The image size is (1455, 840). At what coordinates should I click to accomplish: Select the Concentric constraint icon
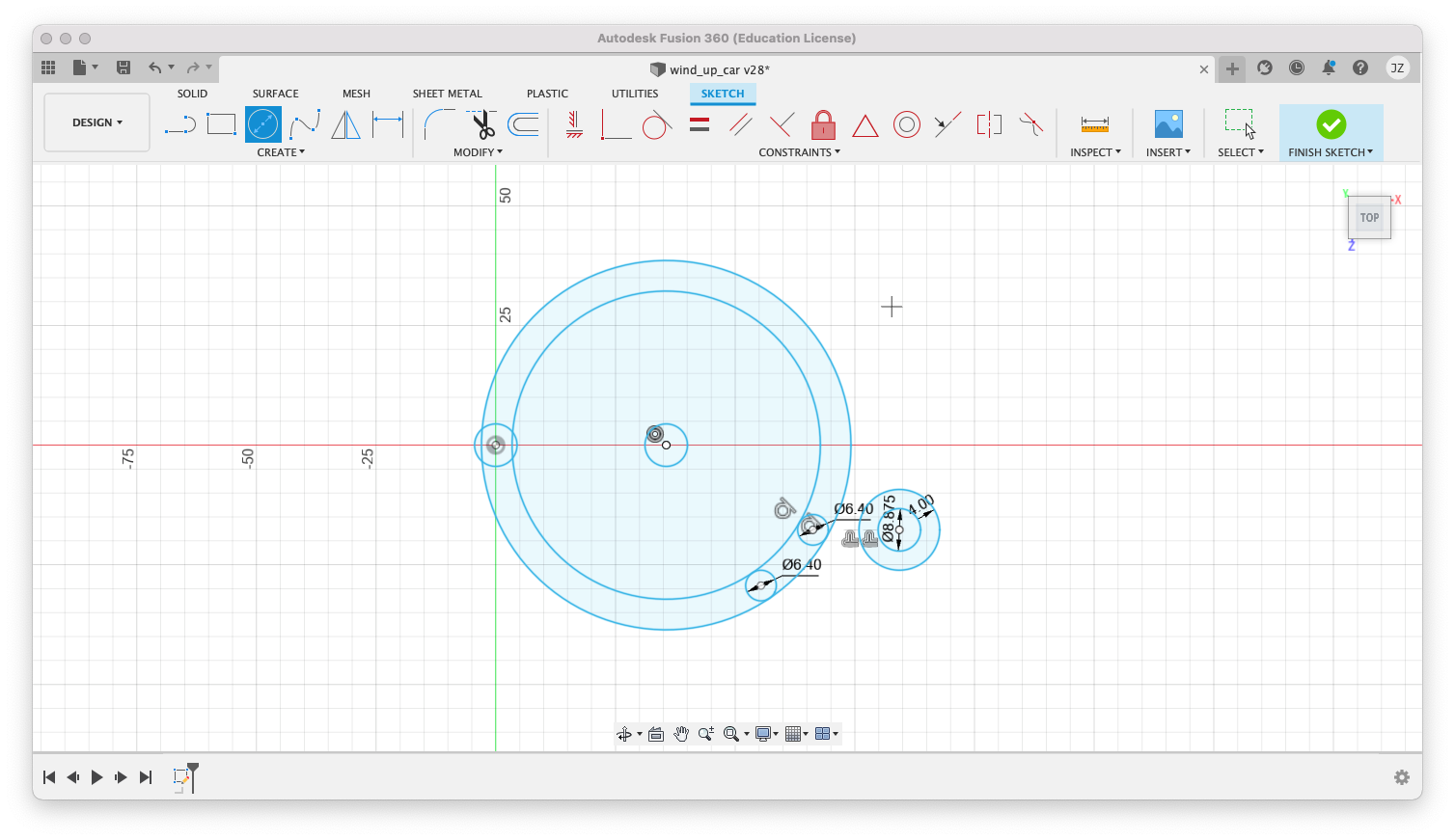(x=906, y=124)
